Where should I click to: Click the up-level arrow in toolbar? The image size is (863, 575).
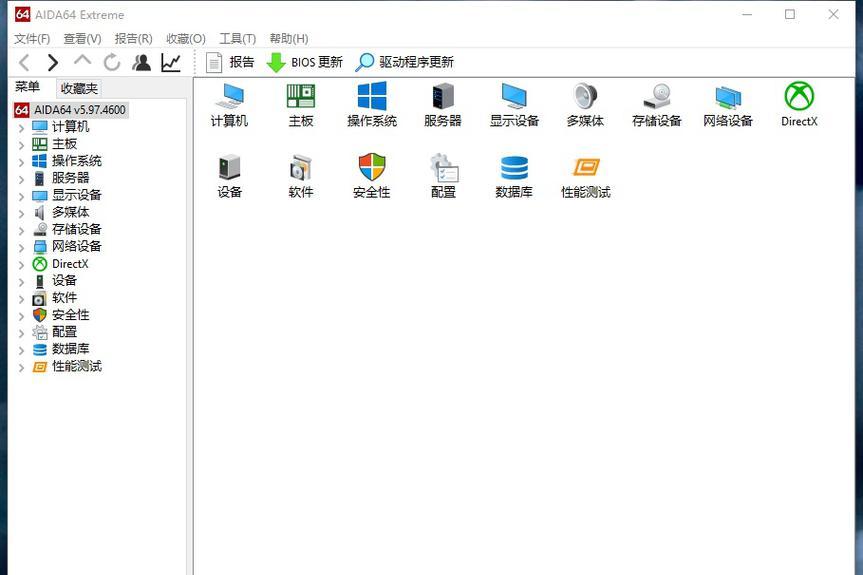(83, 61)
